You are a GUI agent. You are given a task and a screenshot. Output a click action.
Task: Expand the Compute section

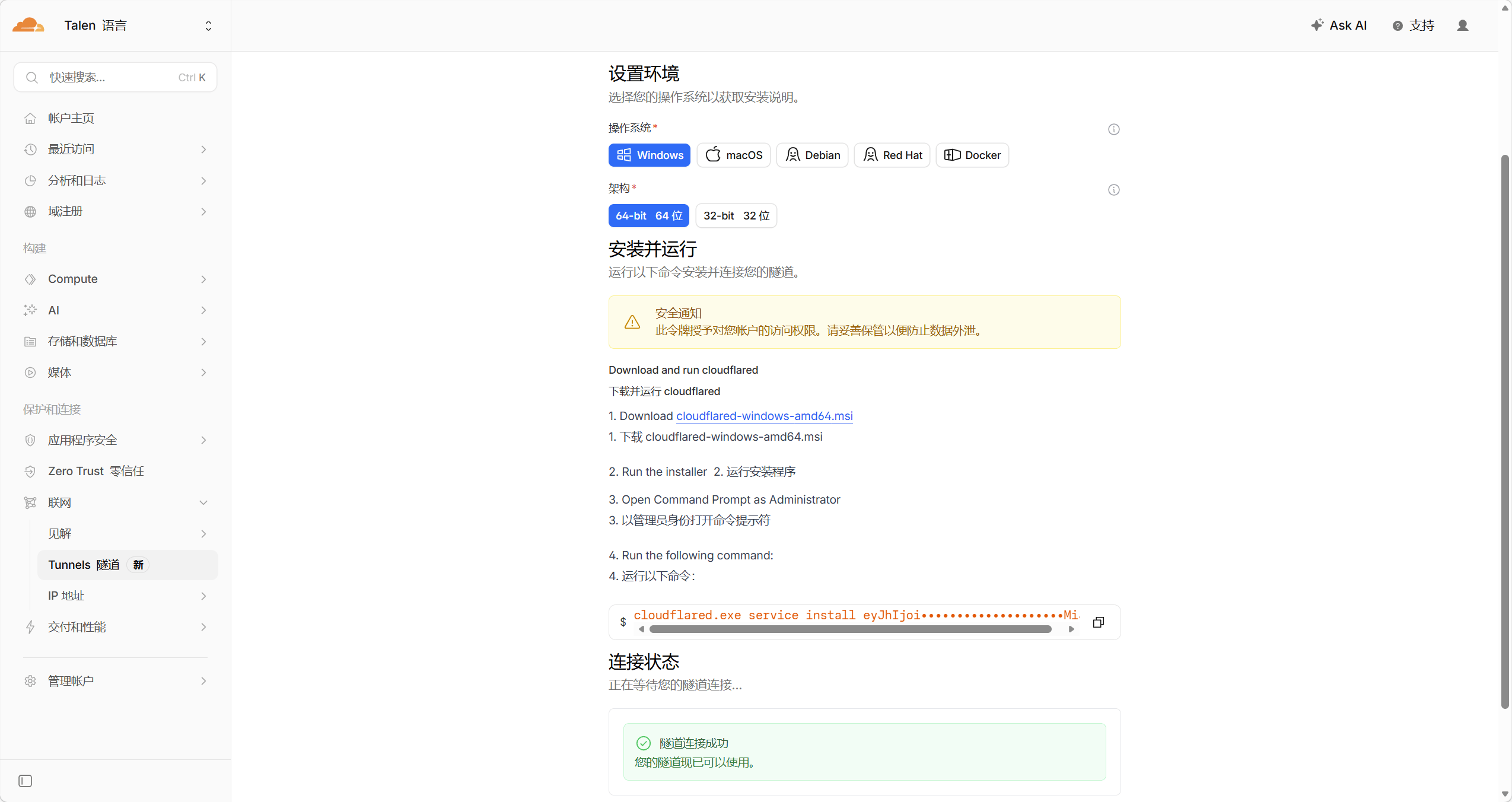[73, 279]
